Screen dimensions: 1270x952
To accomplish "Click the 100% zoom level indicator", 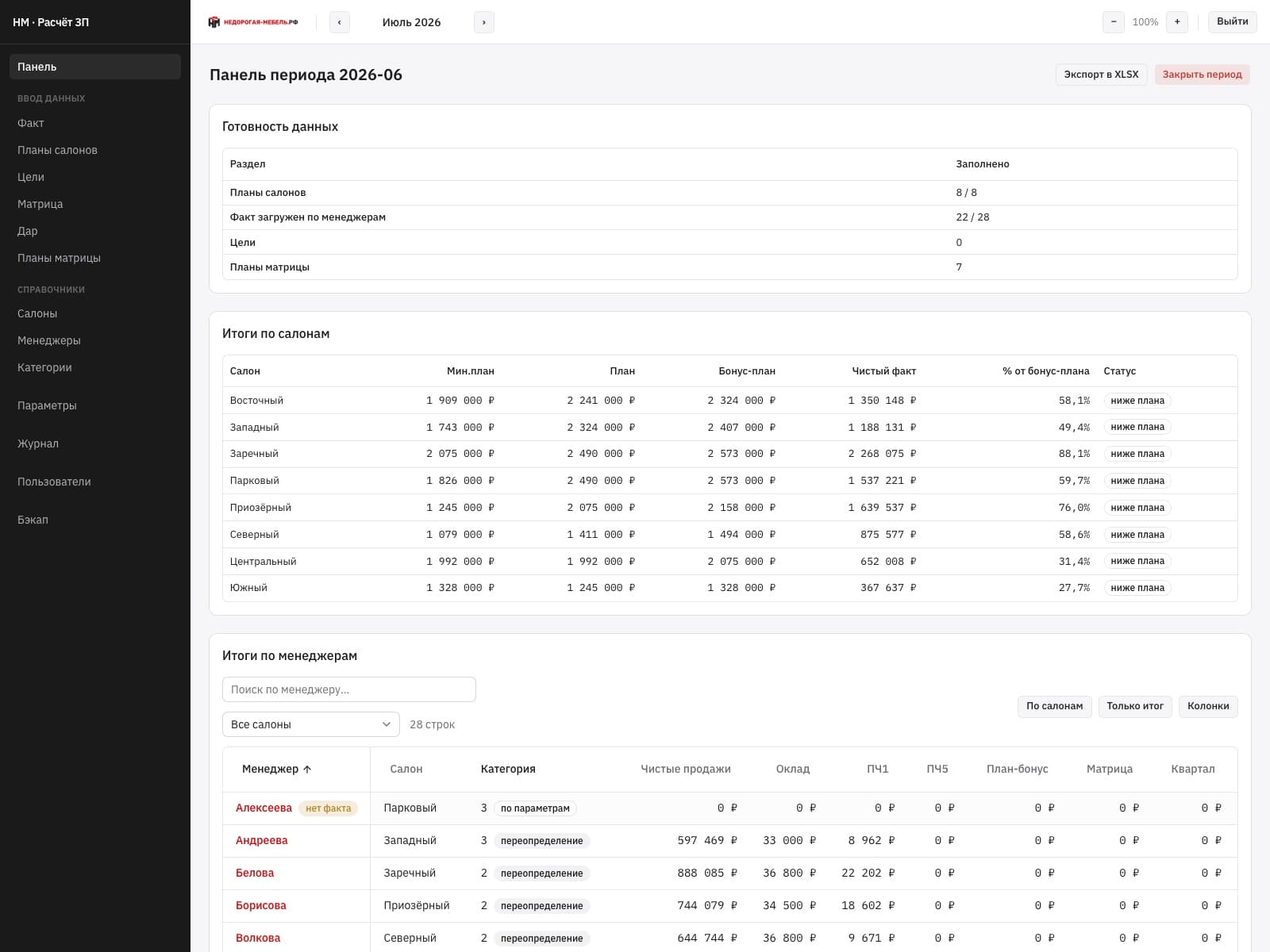I will point(1145,22).
